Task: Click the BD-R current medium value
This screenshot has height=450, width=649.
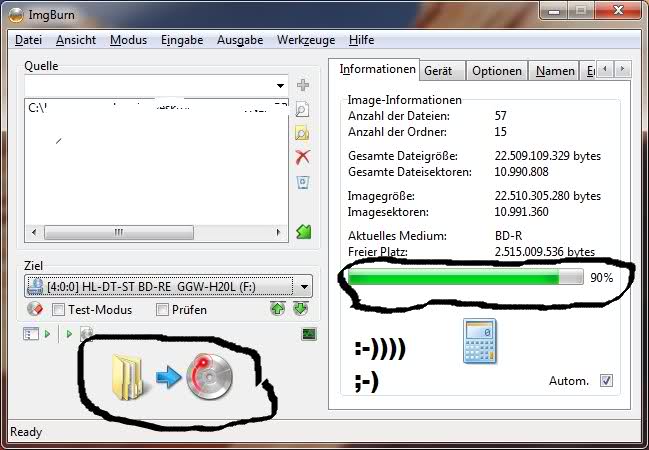Action: tap(508, 236)
